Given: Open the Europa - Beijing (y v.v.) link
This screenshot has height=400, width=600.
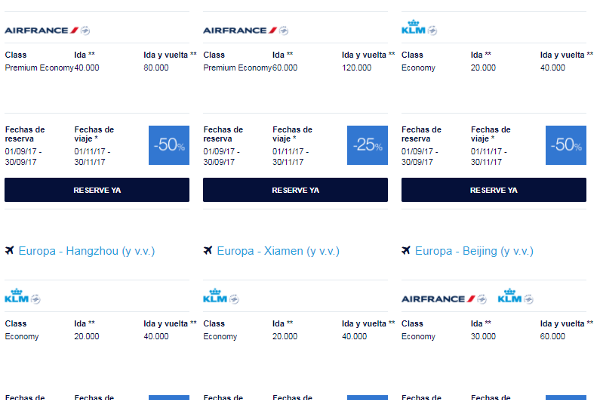Looking at the screenshot, I should coord(474,251).
